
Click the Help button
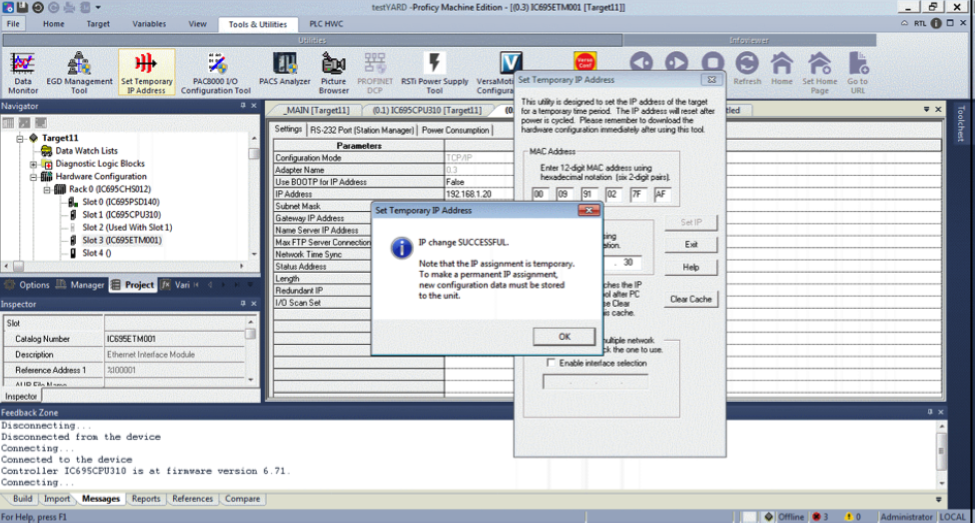(691, 267)
